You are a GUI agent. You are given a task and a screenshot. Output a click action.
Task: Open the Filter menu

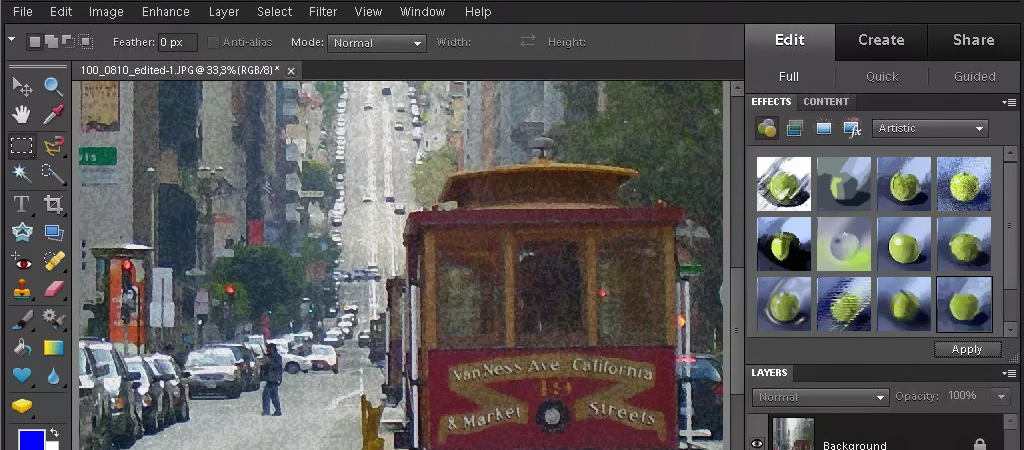[323, 12]
